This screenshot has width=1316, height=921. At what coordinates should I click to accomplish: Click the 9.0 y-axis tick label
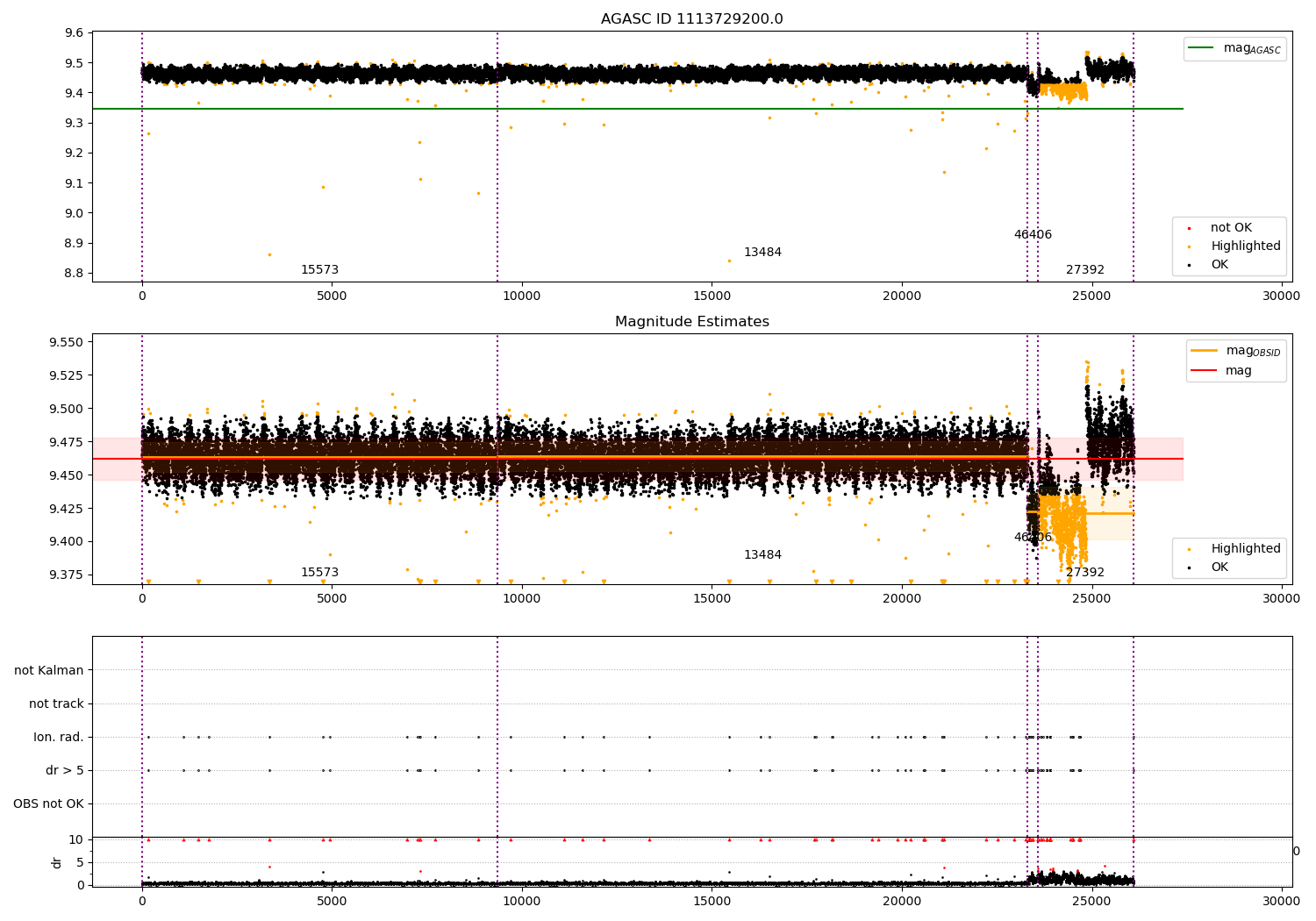point(75,213)
